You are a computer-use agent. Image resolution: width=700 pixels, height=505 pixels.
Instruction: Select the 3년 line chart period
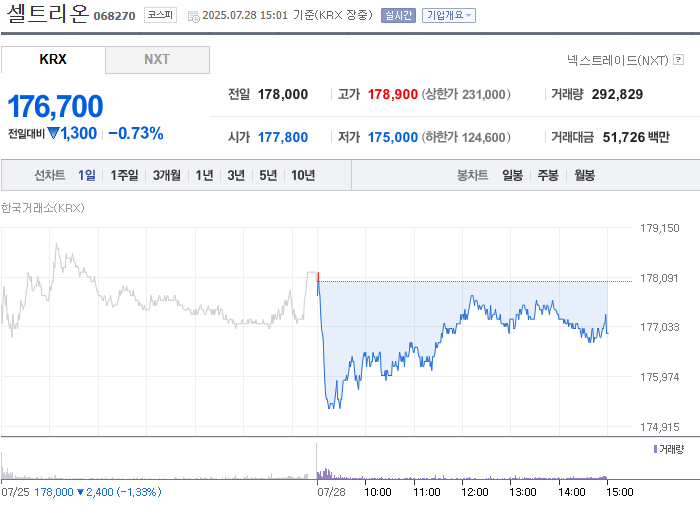[236, 175]
